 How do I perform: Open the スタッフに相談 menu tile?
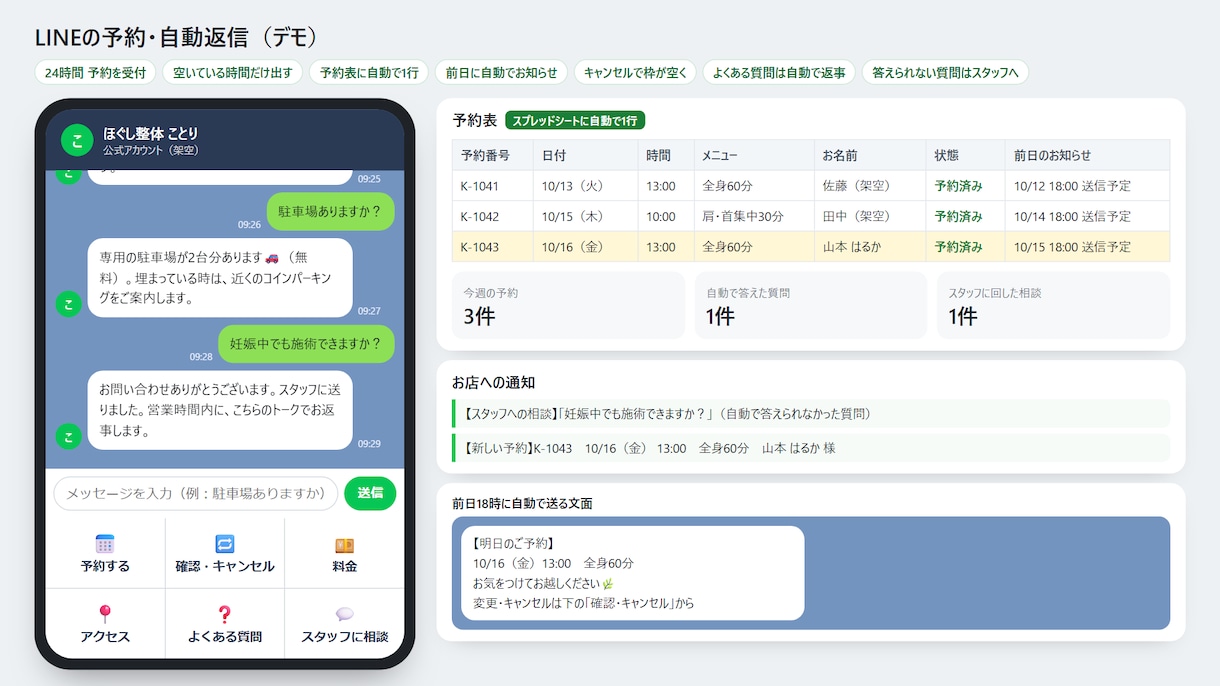pyautogui.click(x=345, y=623)
